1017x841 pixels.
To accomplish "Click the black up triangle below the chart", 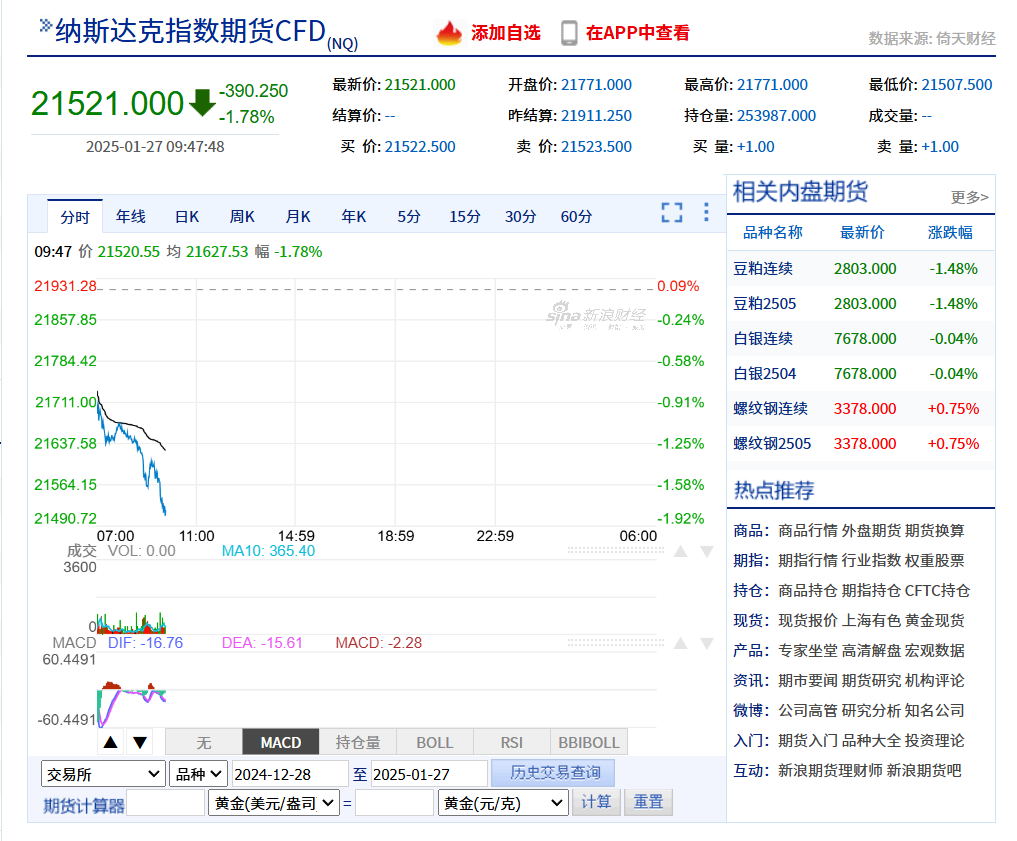I will pos(110,742).
